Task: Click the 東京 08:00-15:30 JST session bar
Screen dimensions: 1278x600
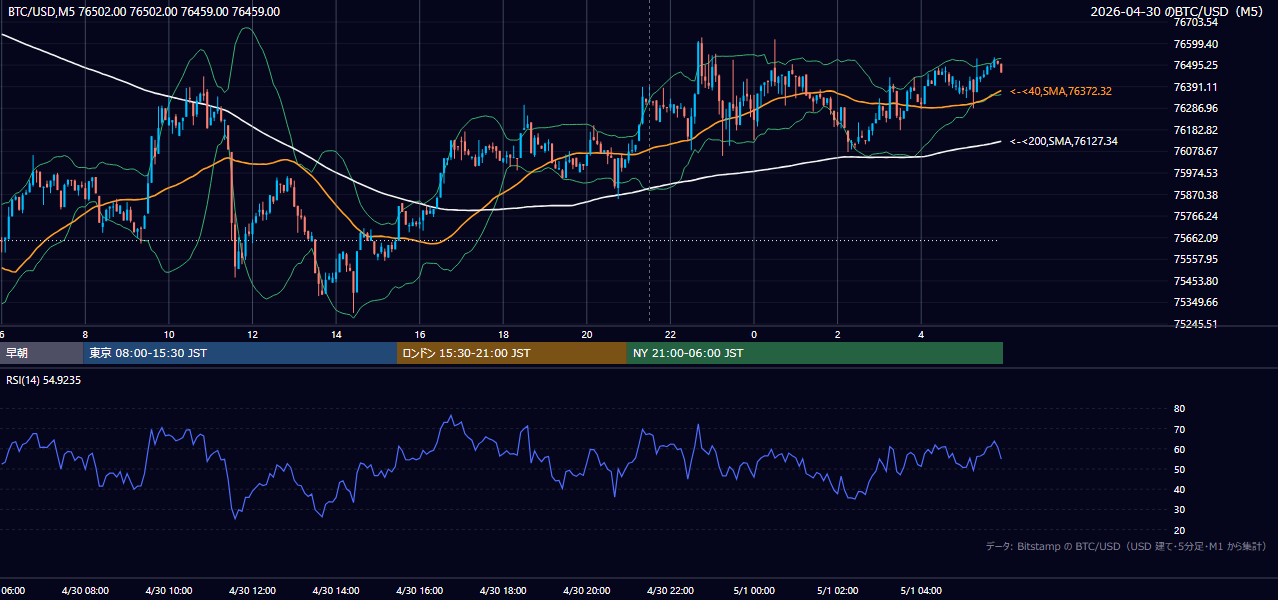Action: (x=240, y=353)
